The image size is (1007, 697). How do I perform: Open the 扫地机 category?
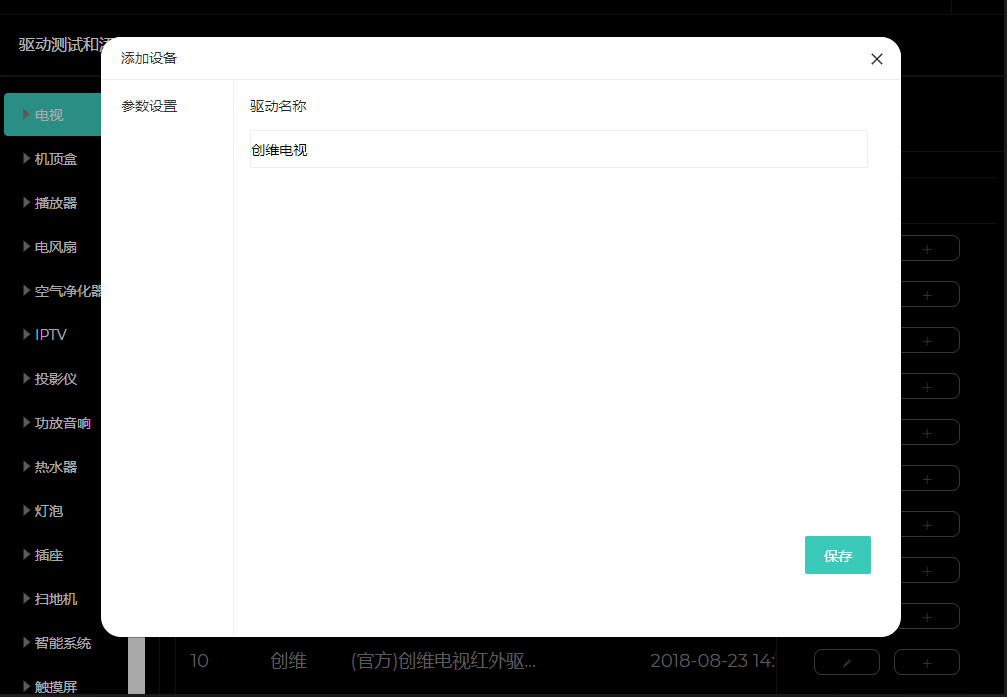(x=56, y=599)
